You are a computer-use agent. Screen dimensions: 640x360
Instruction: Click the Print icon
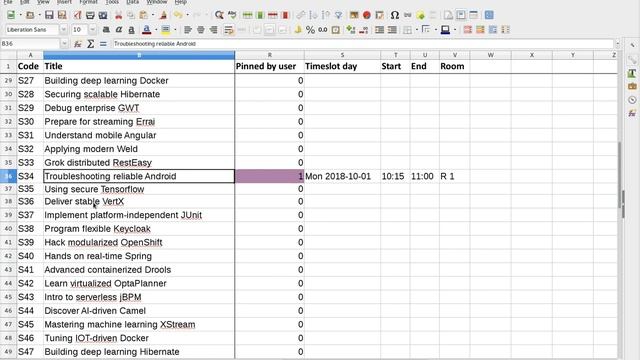click(x=90, y=15)
